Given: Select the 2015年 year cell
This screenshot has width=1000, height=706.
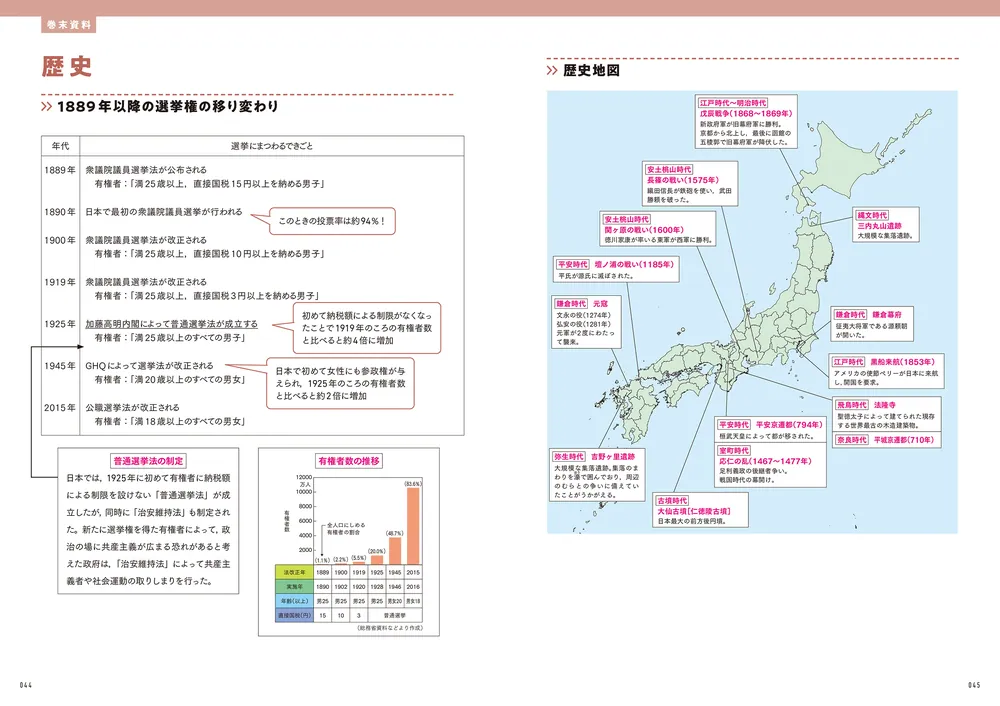Looking at the screenshot, I should click(x=60, y=408).
